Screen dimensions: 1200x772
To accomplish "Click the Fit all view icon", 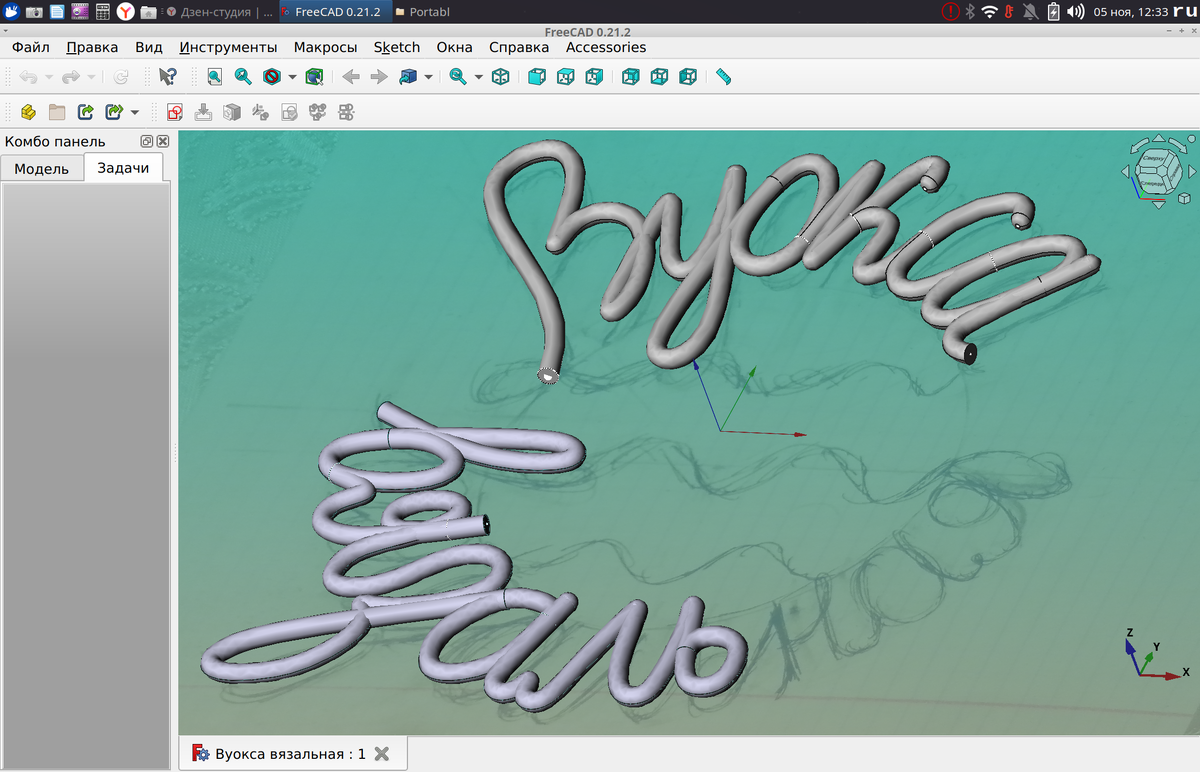I will coord(214,77).
